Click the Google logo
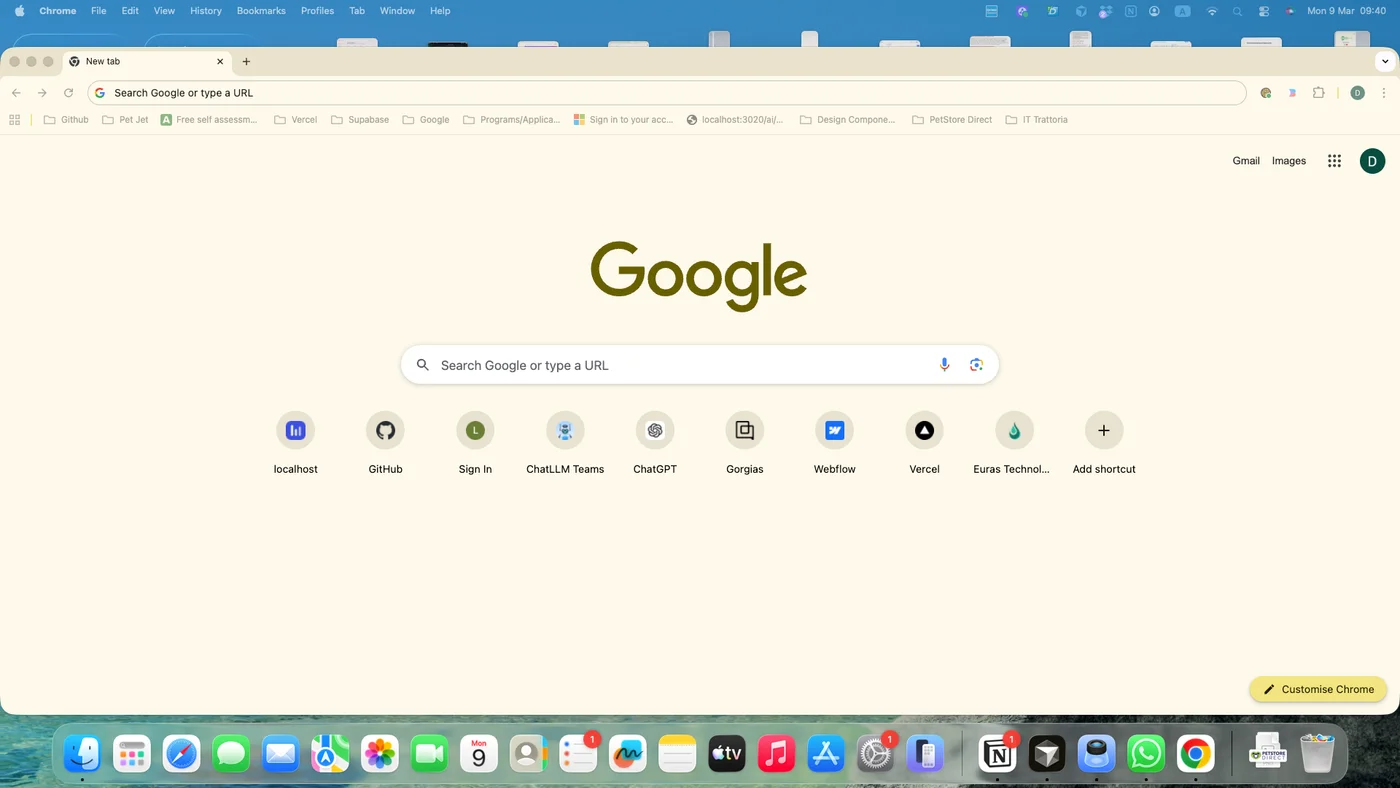This screenshot has width=1400, height=788. tap(699, 275)
